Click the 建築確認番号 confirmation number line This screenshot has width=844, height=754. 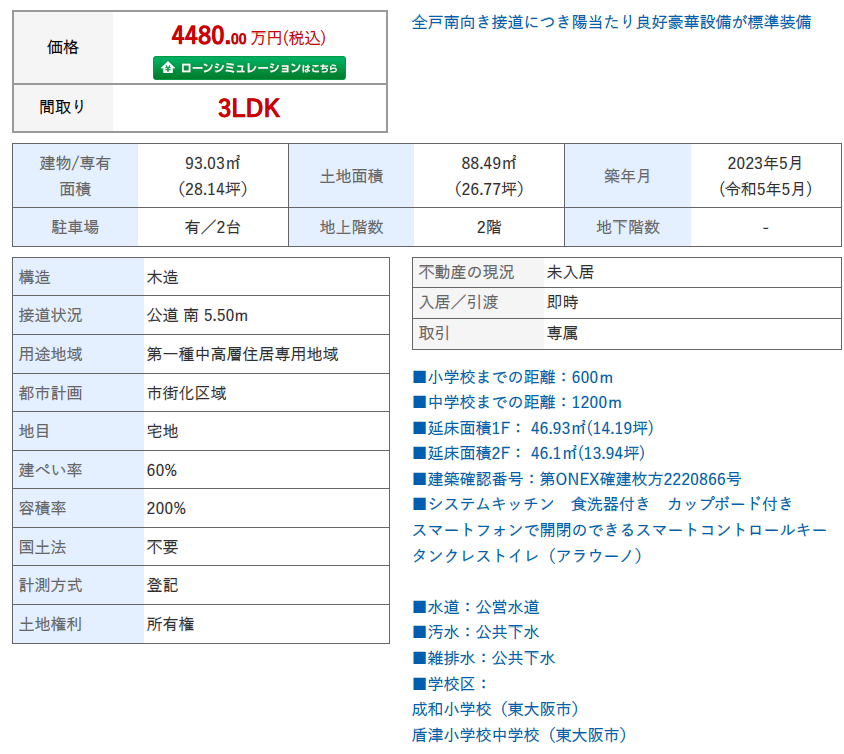point(577,479)
